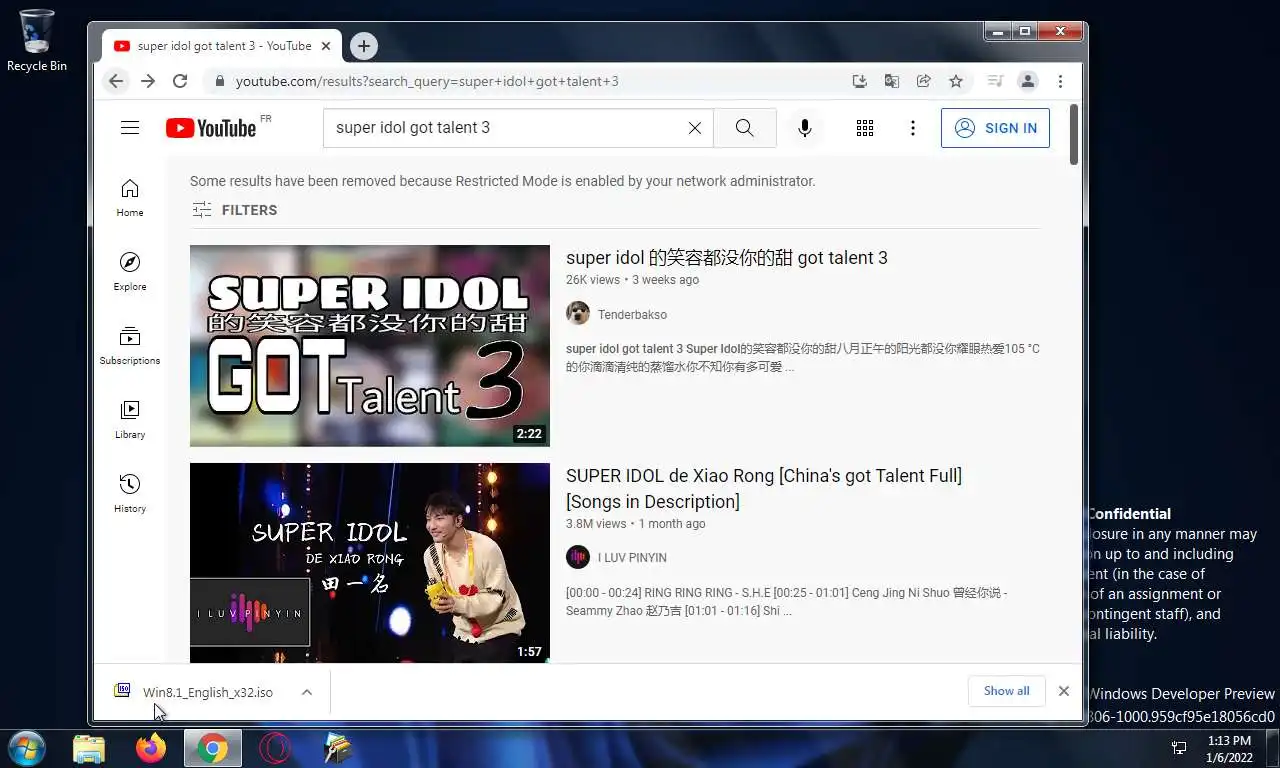Click the '26K views' text
Image resolution: width=1280 pixels, height=768 pixels.
[593, 280]
